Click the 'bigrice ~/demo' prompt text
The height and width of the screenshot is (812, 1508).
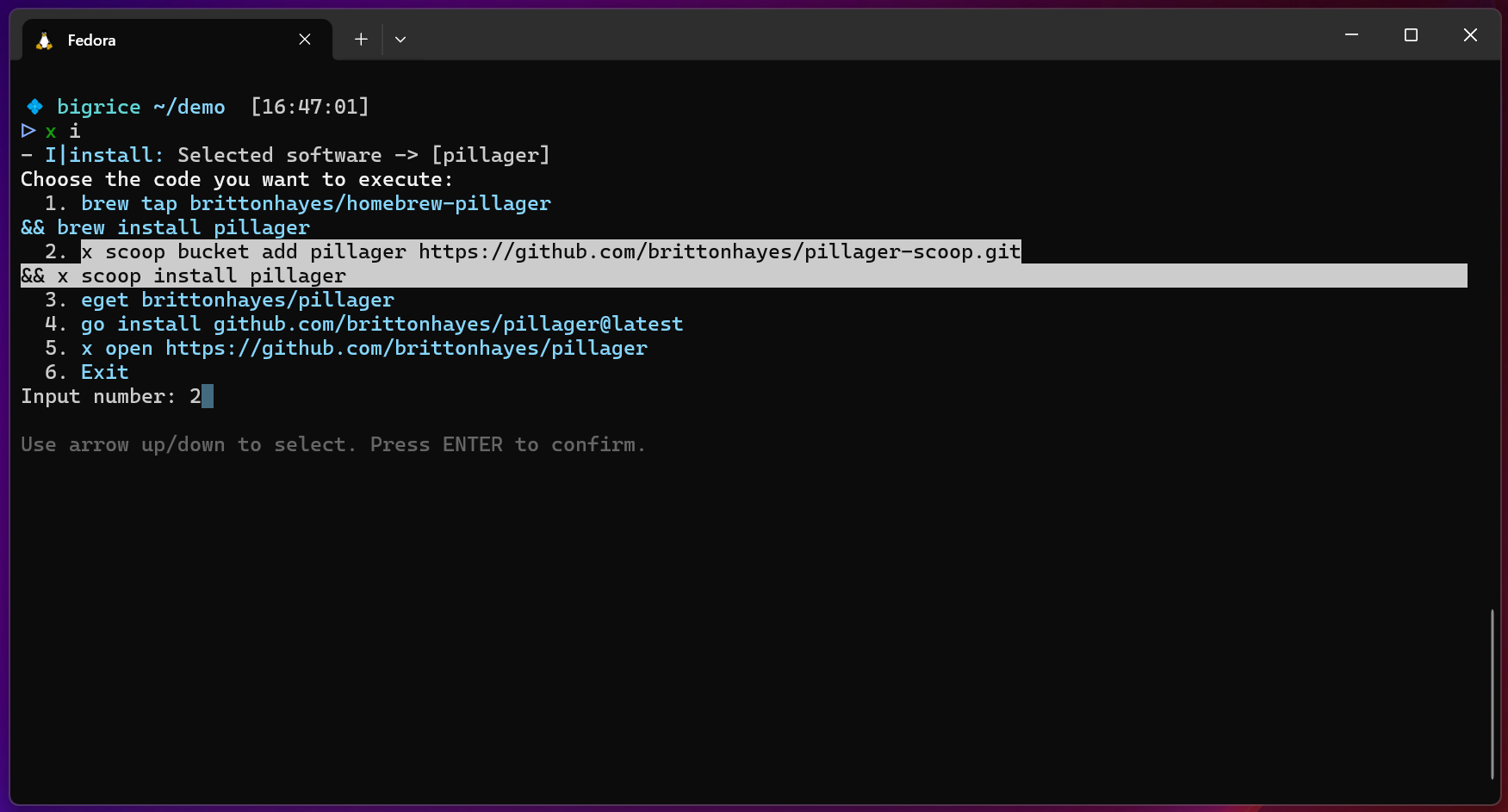coord(141,107)
